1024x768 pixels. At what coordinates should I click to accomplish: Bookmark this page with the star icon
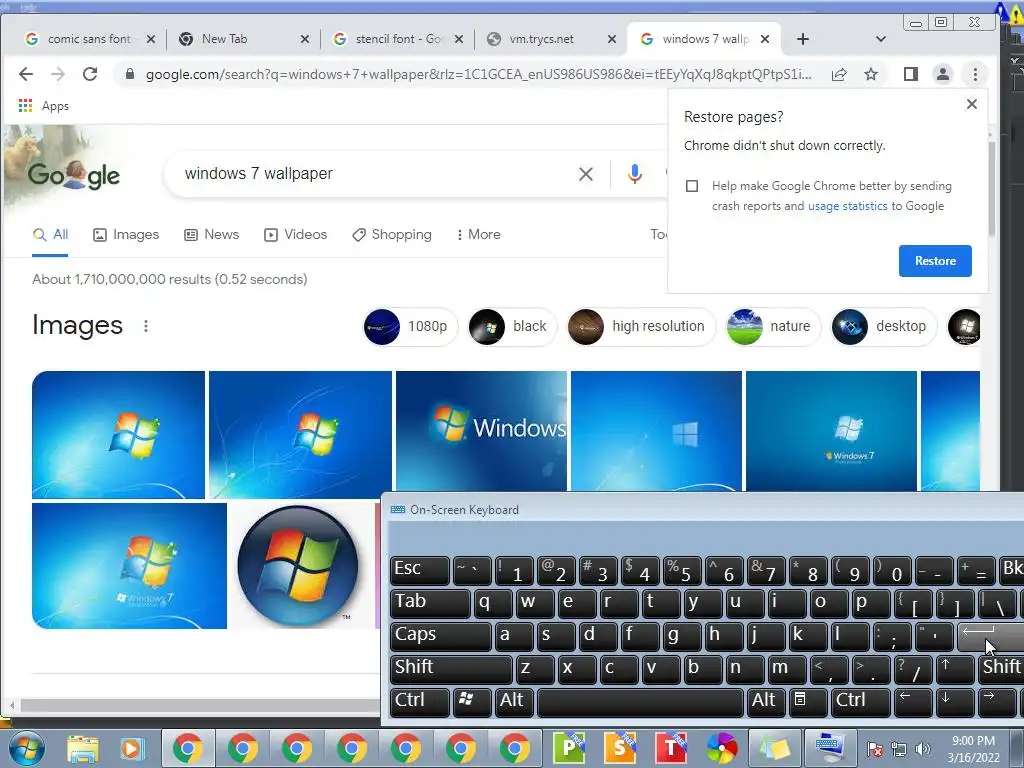tap(871, 74)
